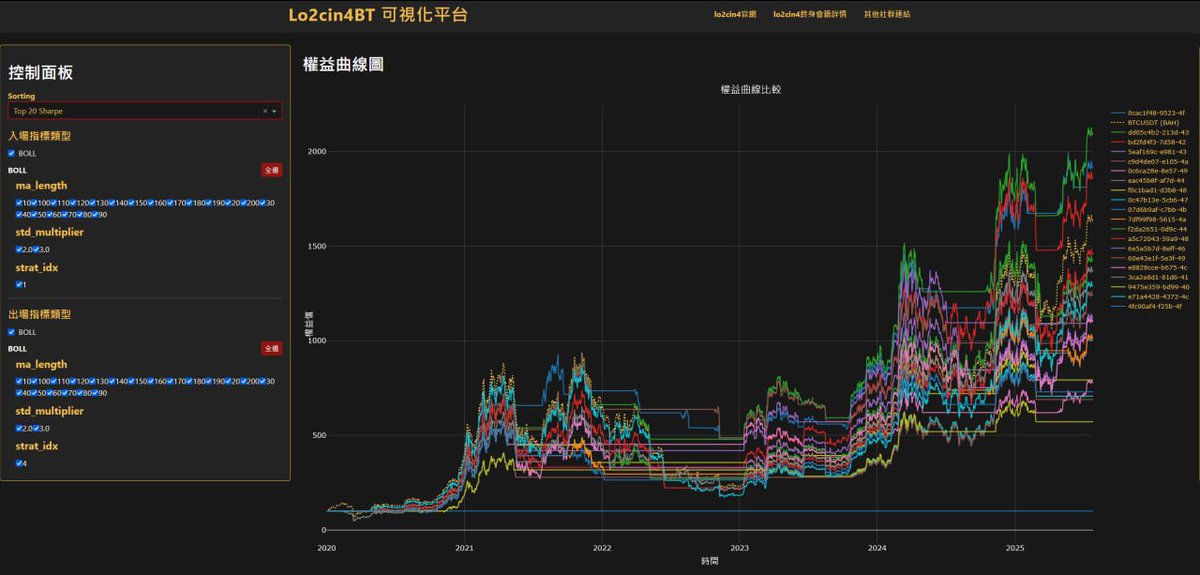
Task: Uncheck ma_length 120 in the 入場 section
Action: [x=73, y=203]
